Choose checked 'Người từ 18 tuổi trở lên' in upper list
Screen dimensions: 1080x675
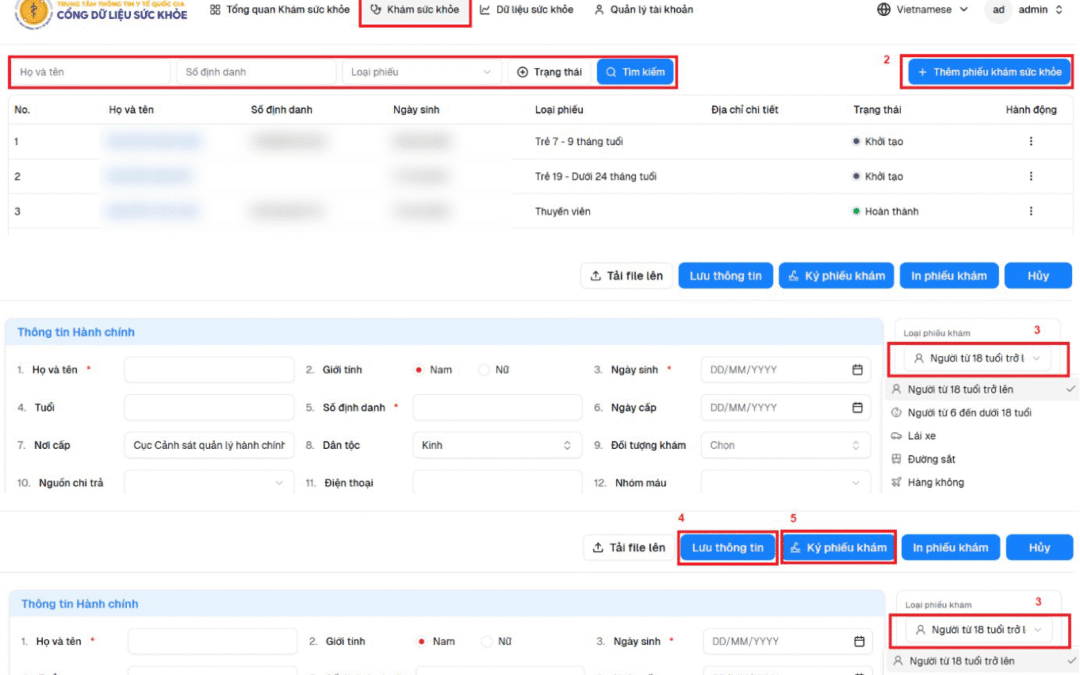tap(981, 389)
